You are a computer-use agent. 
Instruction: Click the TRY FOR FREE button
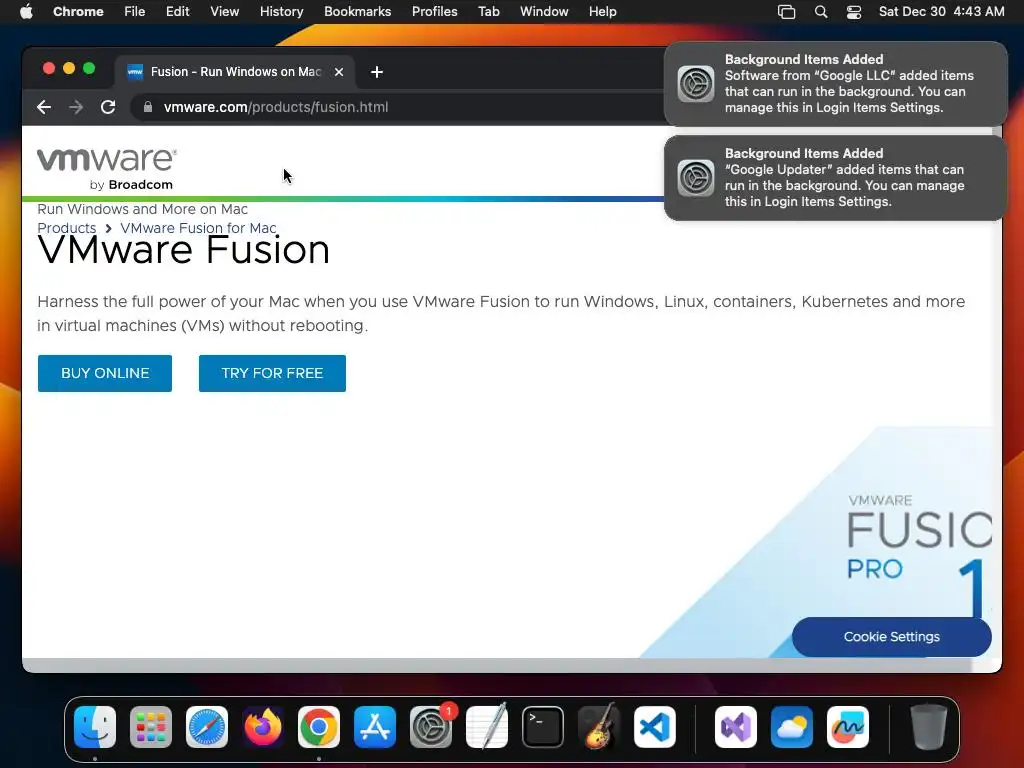pyautogui.click(x=272, y=373)
